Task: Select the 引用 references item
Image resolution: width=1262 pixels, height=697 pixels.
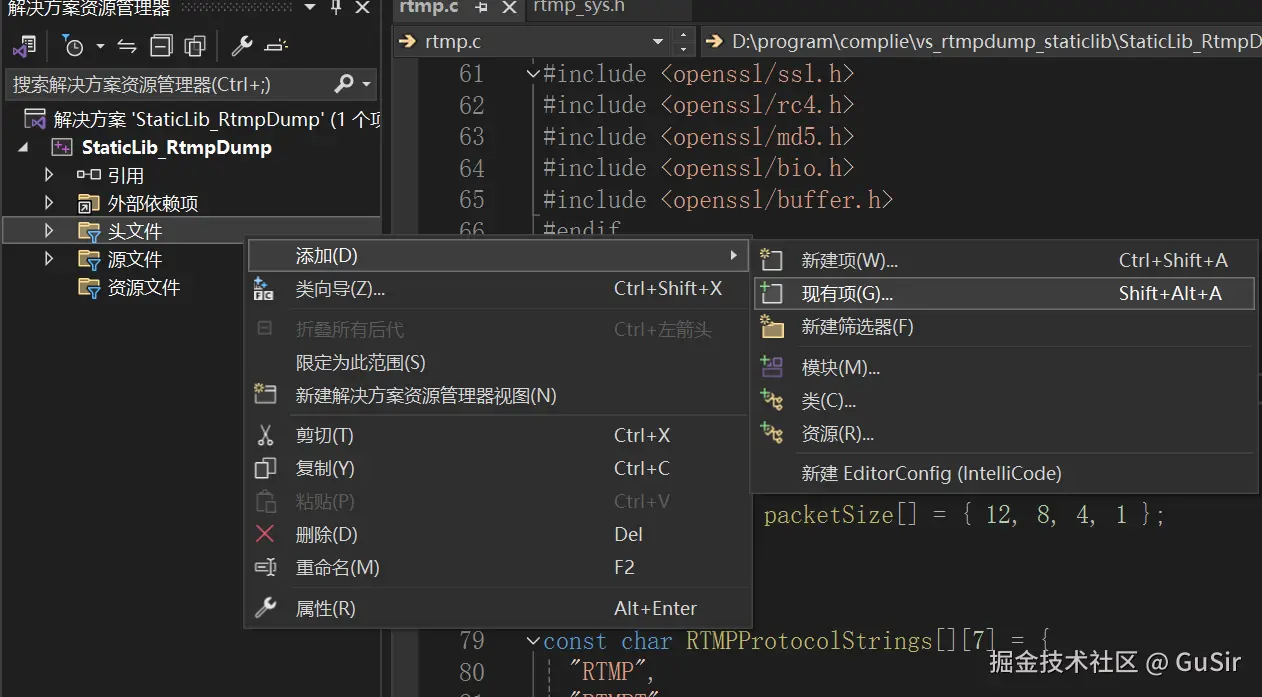Action: (x=126, y=175)
